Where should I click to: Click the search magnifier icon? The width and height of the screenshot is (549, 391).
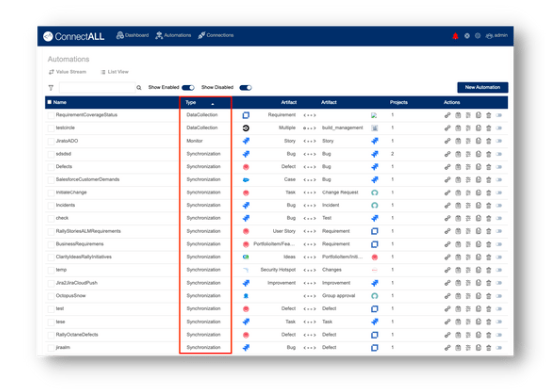tap(139, 88)
